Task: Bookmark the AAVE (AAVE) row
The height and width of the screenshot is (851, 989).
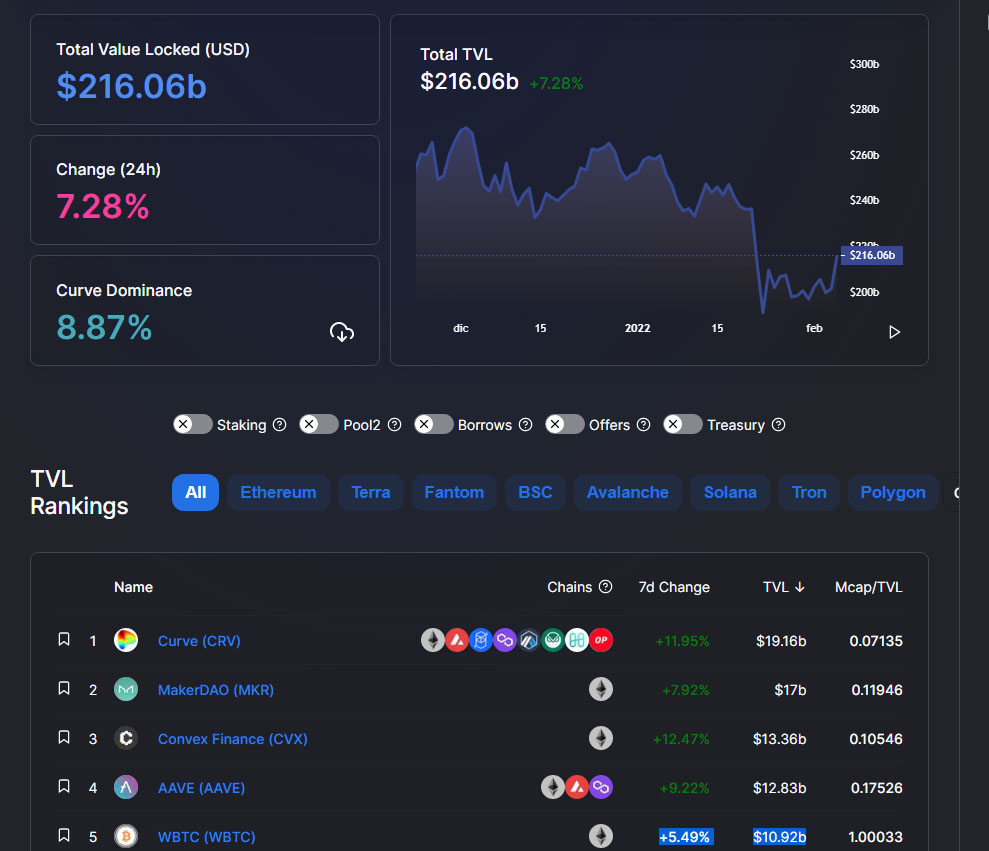Action: [x=64, y=786]
